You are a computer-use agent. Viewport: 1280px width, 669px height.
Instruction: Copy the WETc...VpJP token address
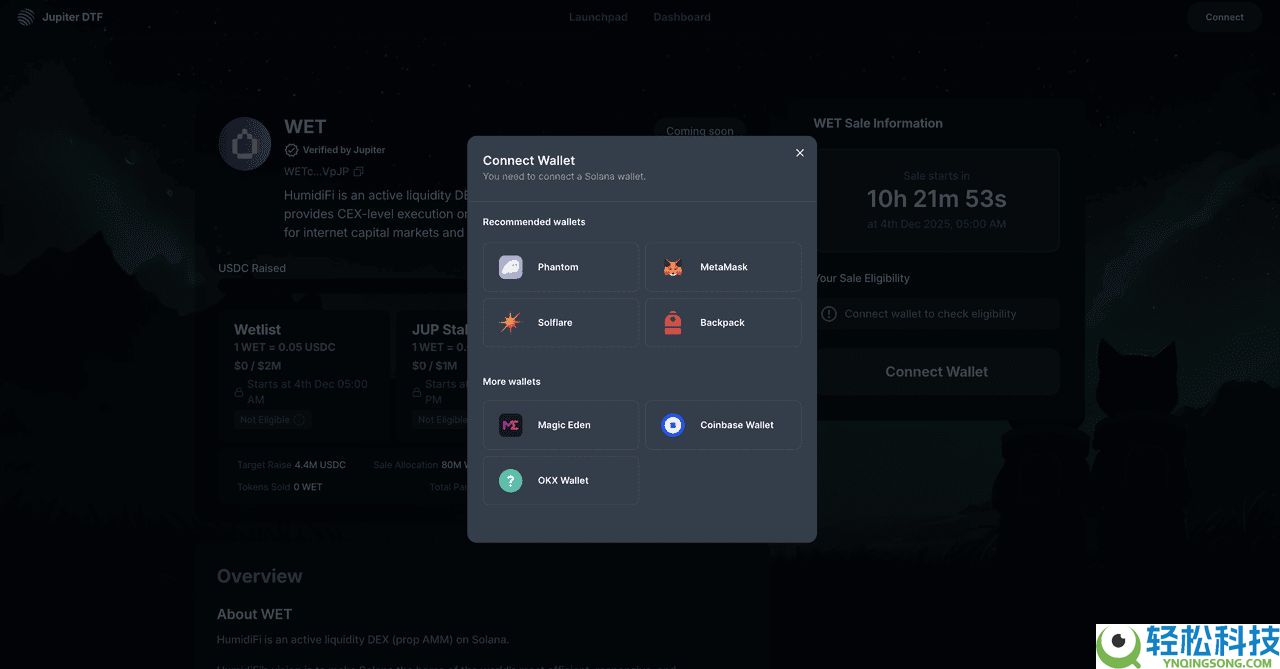point(358,172)
